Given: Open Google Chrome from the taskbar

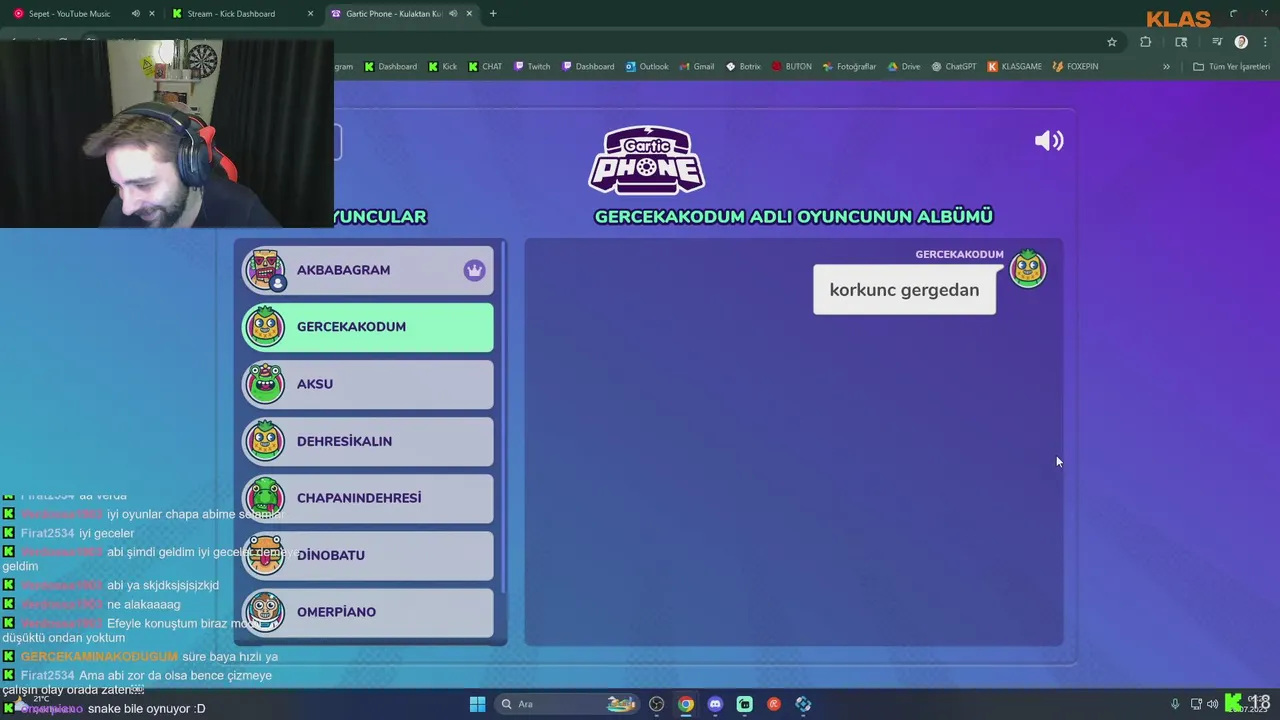Looking at the screenshot, I should pos(685,704).
